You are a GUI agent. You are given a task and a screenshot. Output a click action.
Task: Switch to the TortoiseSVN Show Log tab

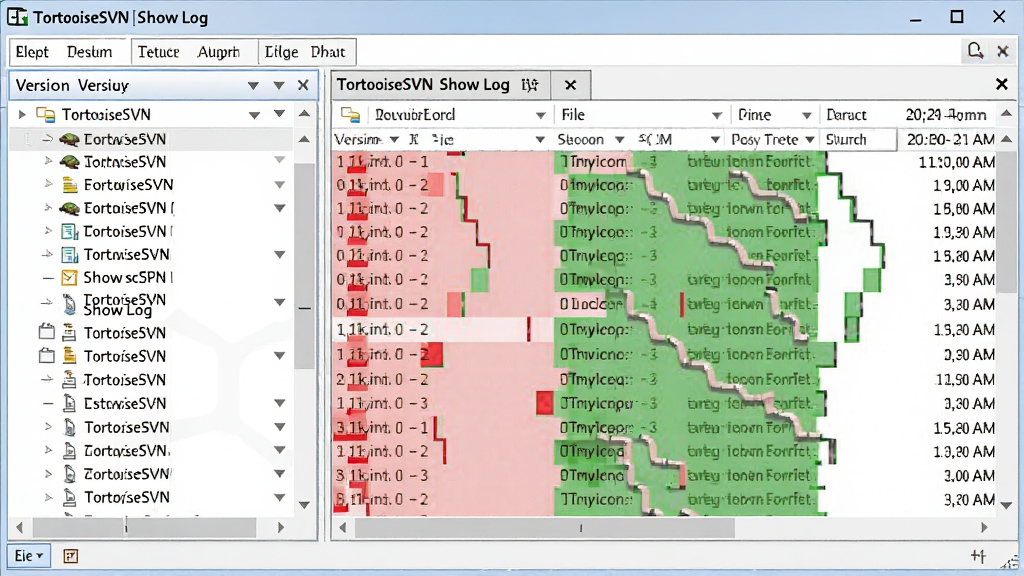coord(441,85)
